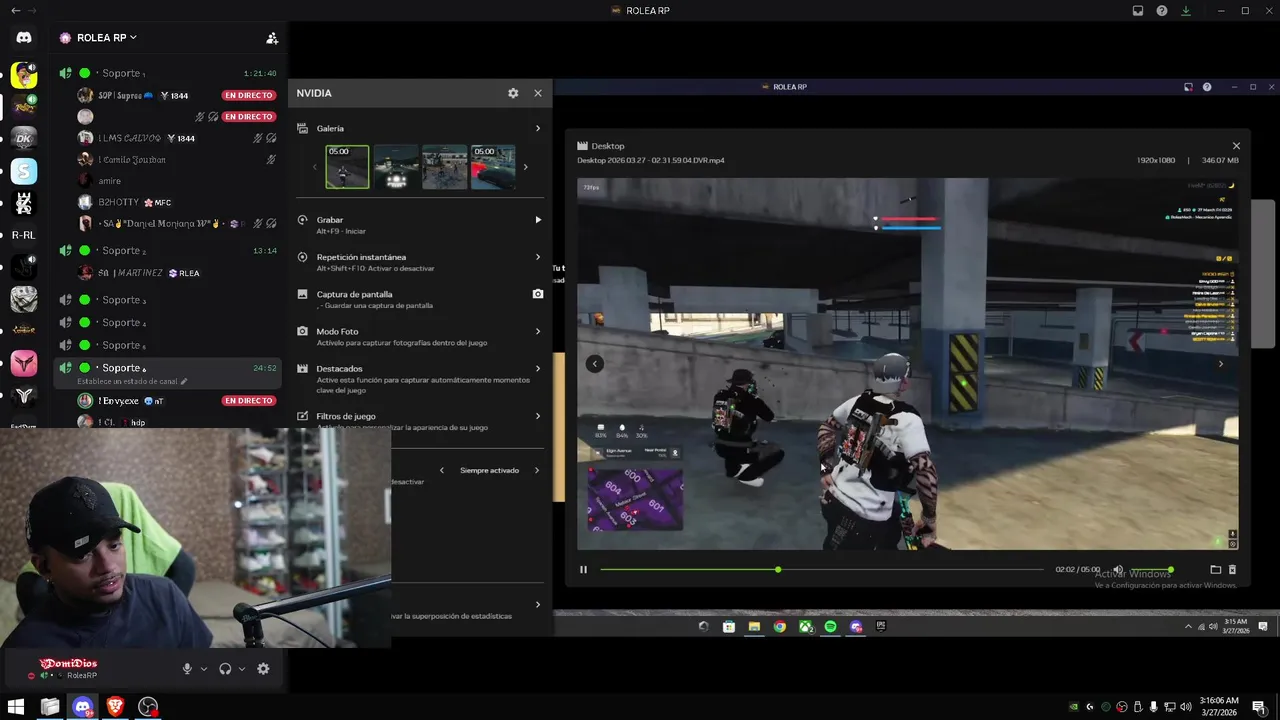This screenshot has height=720, width=1280.
Task: Adjust the video volume slider
Action: pyautogui.click(x=1150, y=570)
